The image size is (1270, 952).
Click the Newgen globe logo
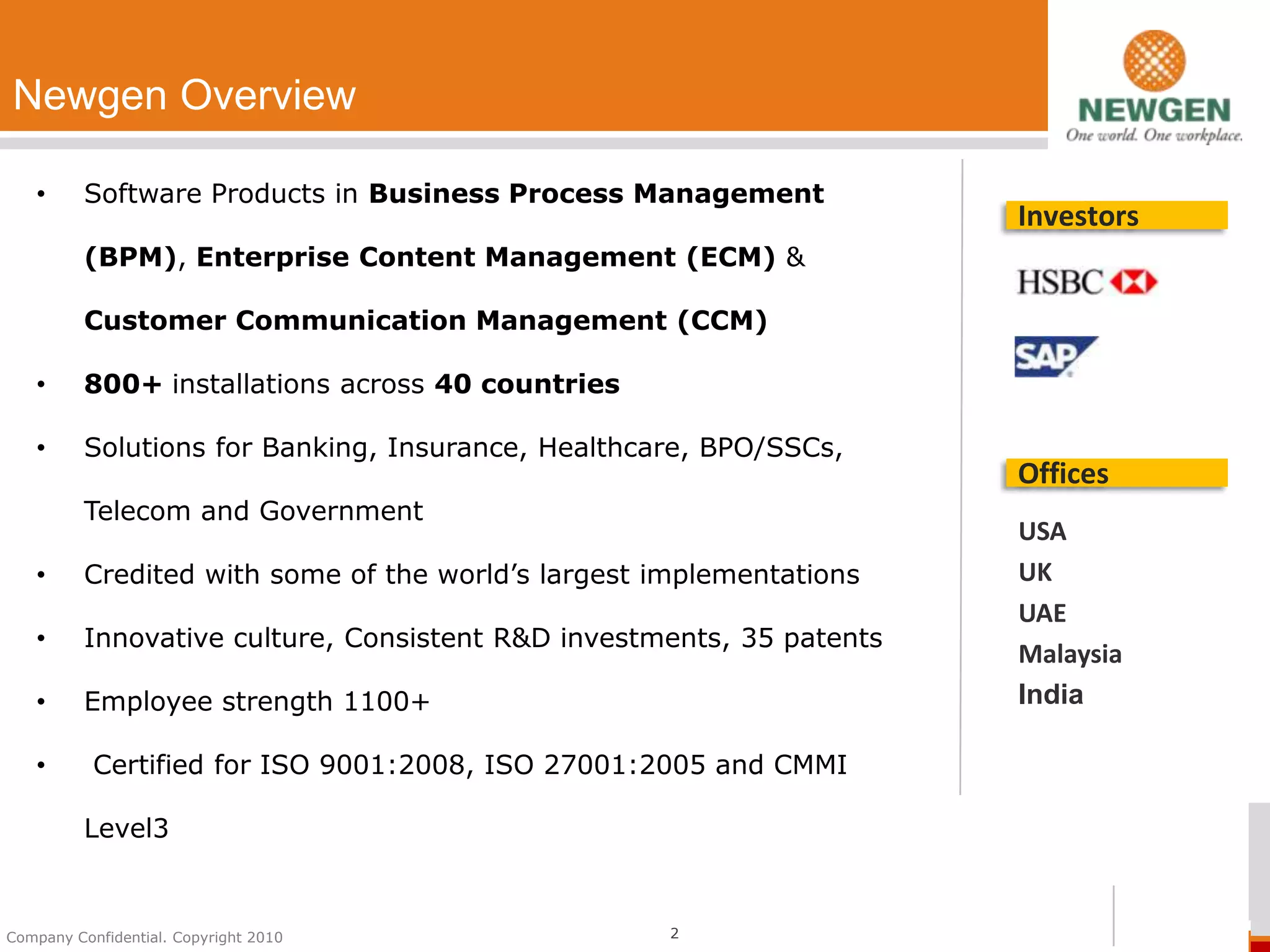(x=1154, y=61)
